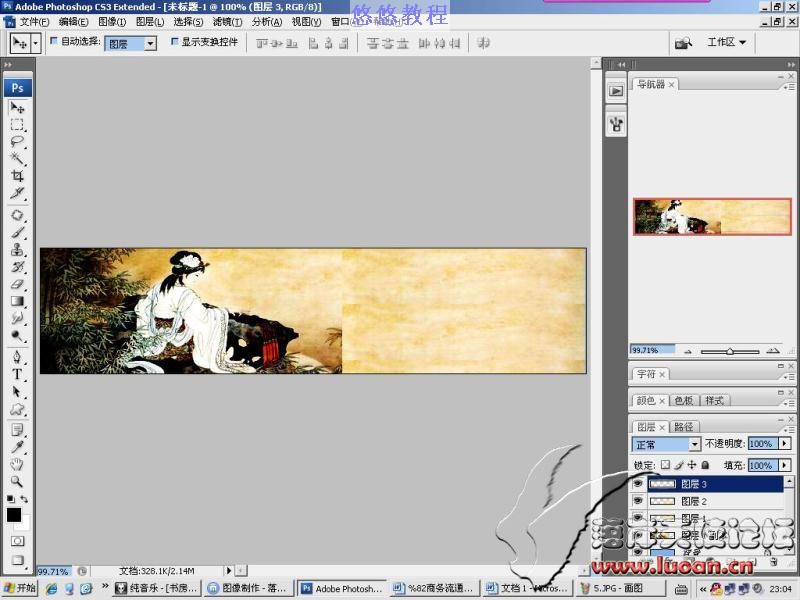Open the 工作区 workspace dropdown
This screenshot has width=800, height=600.
(x=727, y=42)
